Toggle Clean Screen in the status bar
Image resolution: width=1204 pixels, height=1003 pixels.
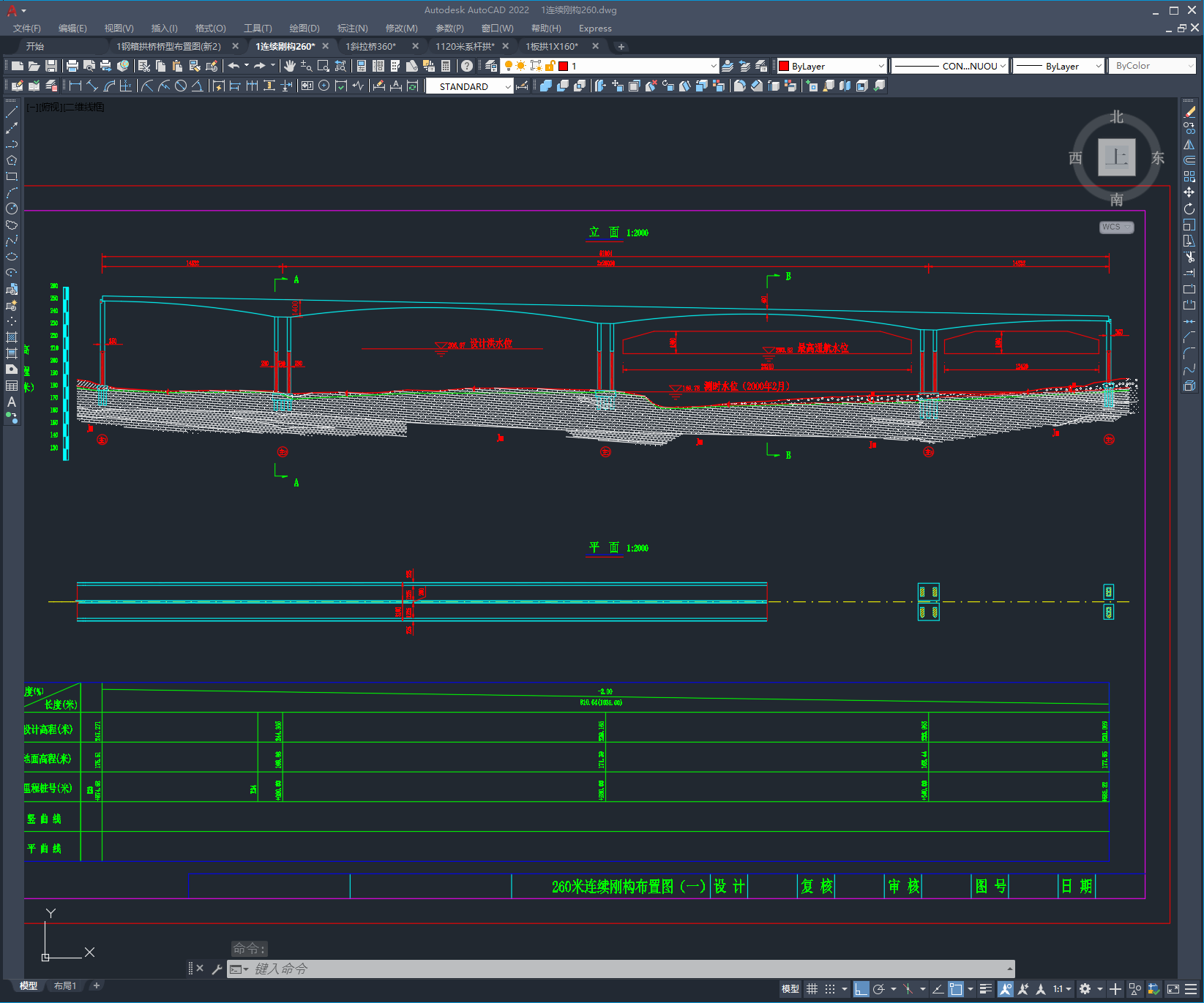click(x=1173, y=989)
